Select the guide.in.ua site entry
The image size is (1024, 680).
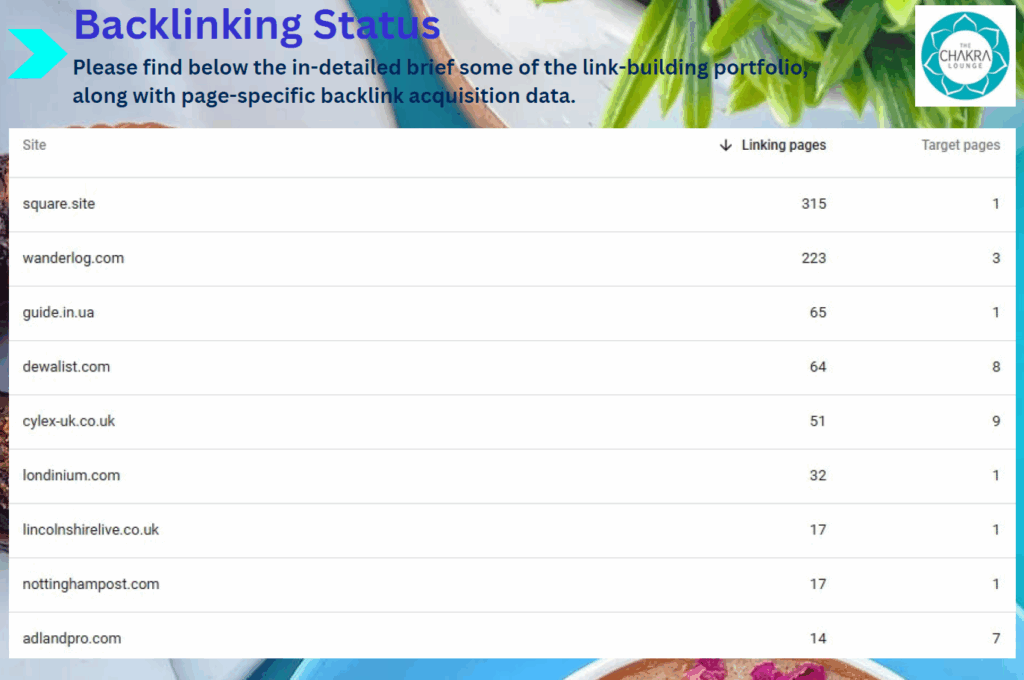(58, 312)
